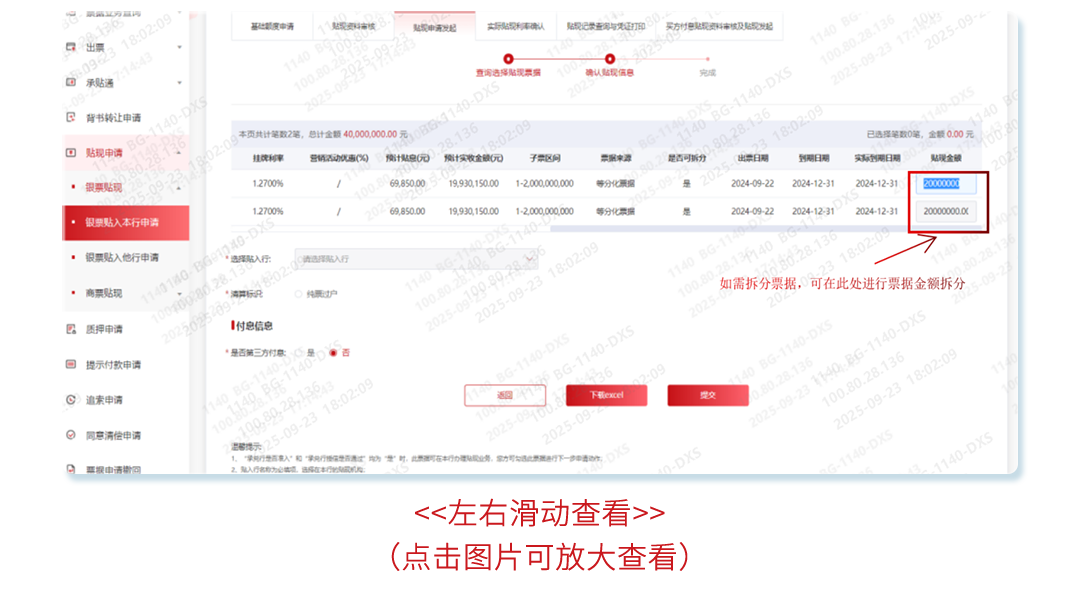
Task: Open 背书转让申请 via its sidebar icon
Action: click(x=70, y=116)
